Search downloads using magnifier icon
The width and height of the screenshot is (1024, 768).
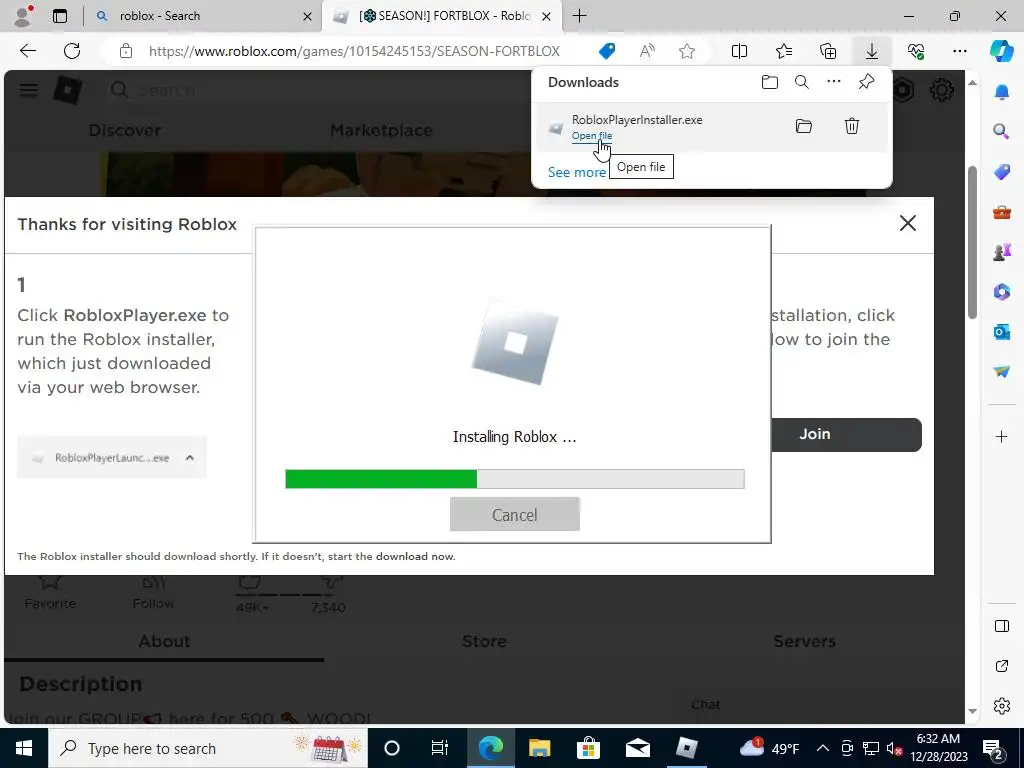click(802, 82)
